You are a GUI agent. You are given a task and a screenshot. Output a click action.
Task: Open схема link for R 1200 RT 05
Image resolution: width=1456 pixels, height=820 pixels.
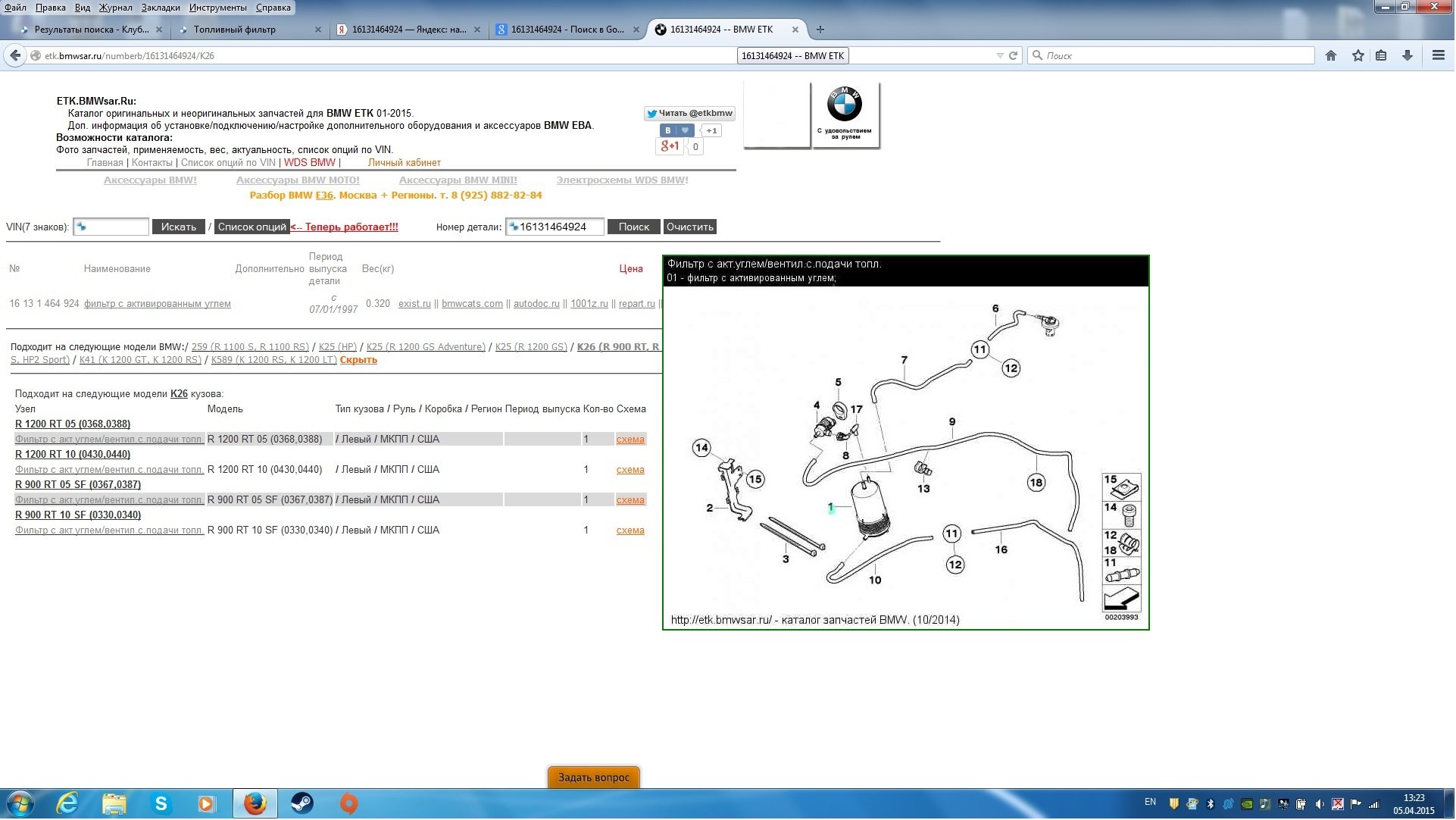[x=630, y=440]
